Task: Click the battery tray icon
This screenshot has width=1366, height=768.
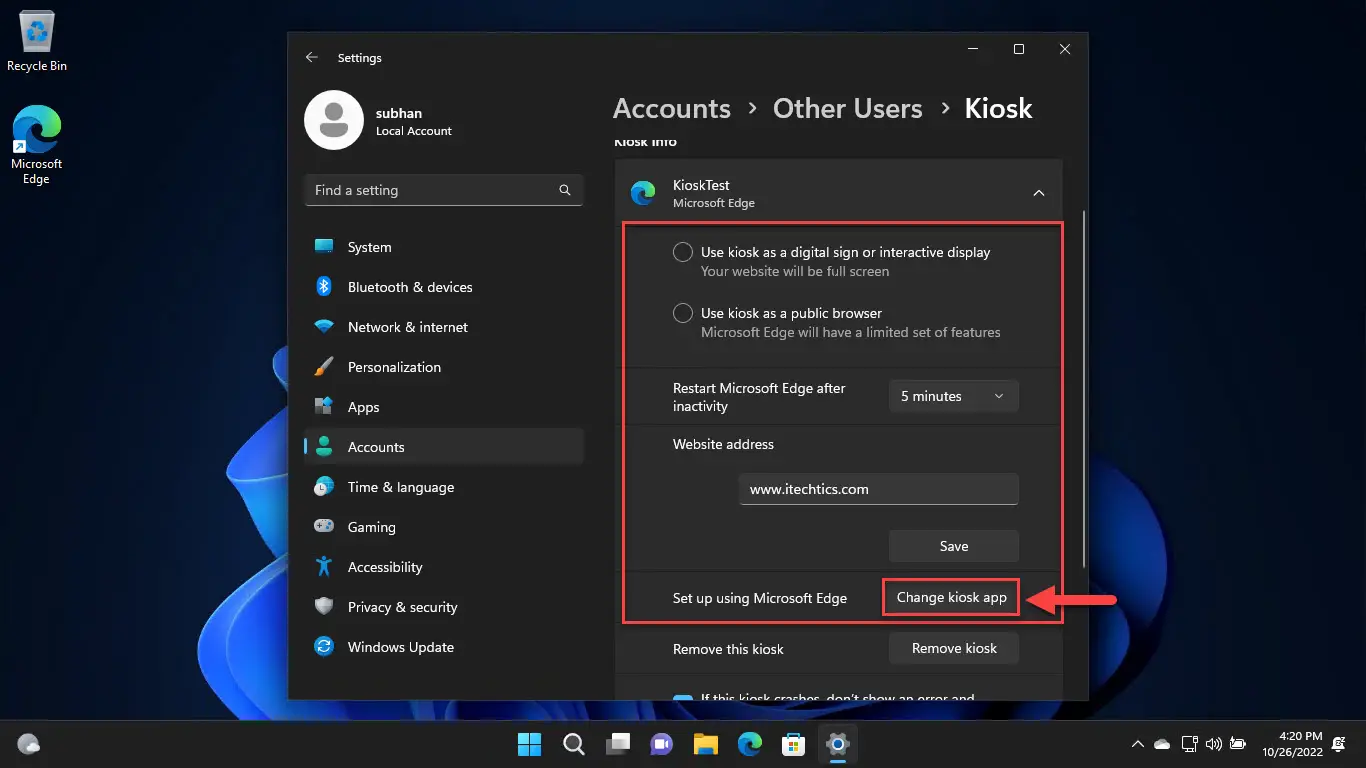Action: pos(1238,744)
